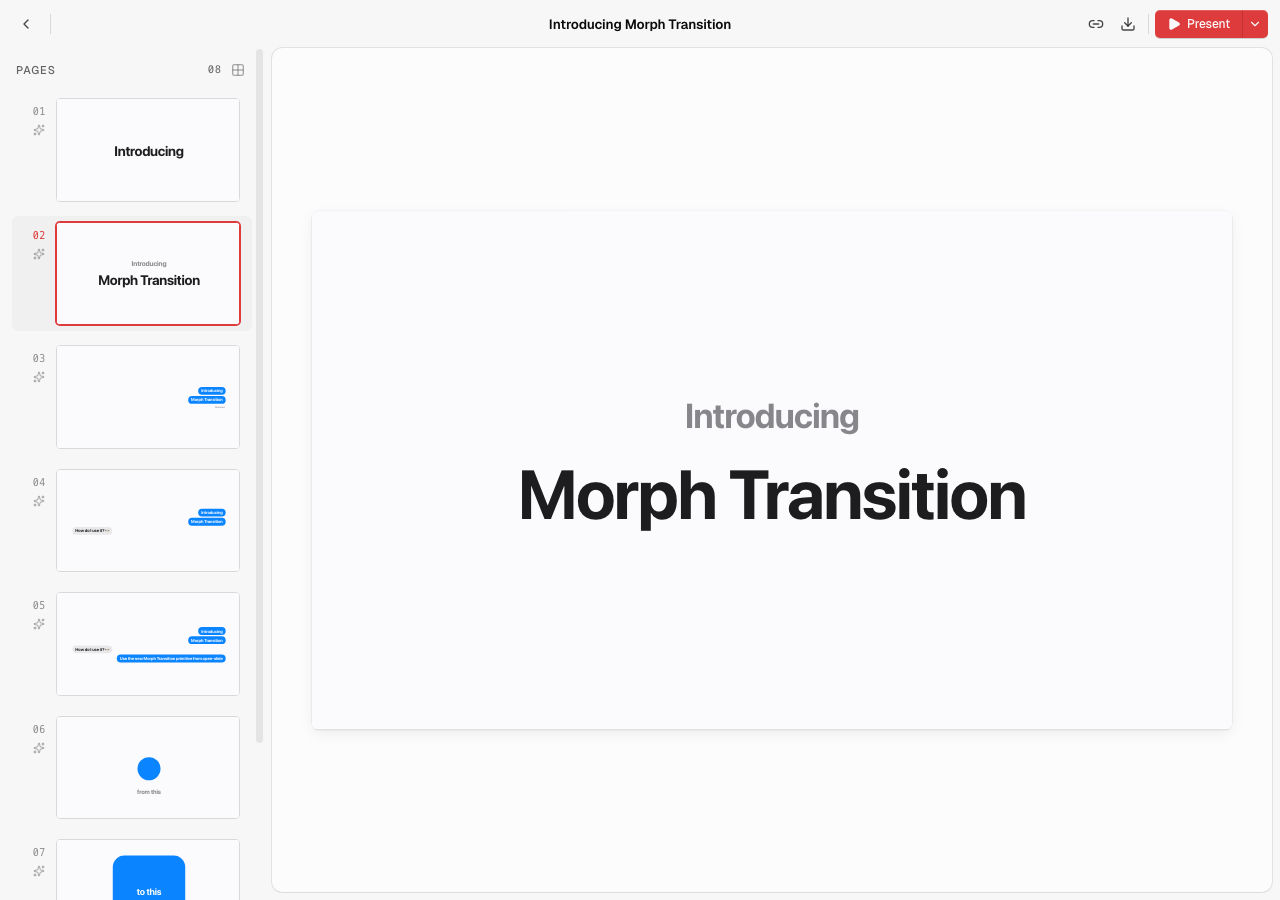Click the '07' page number
1280x900 pixels.
point(39,853)
